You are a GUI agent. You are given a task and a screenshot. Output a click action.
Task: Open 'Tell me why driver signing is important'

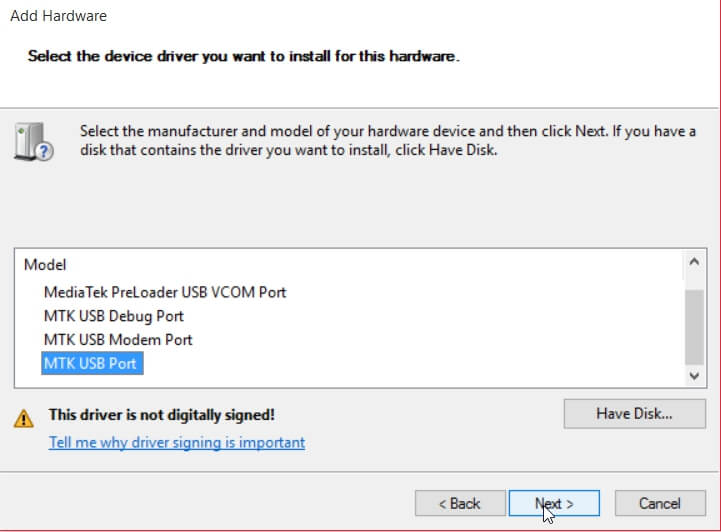coord(177,442)
